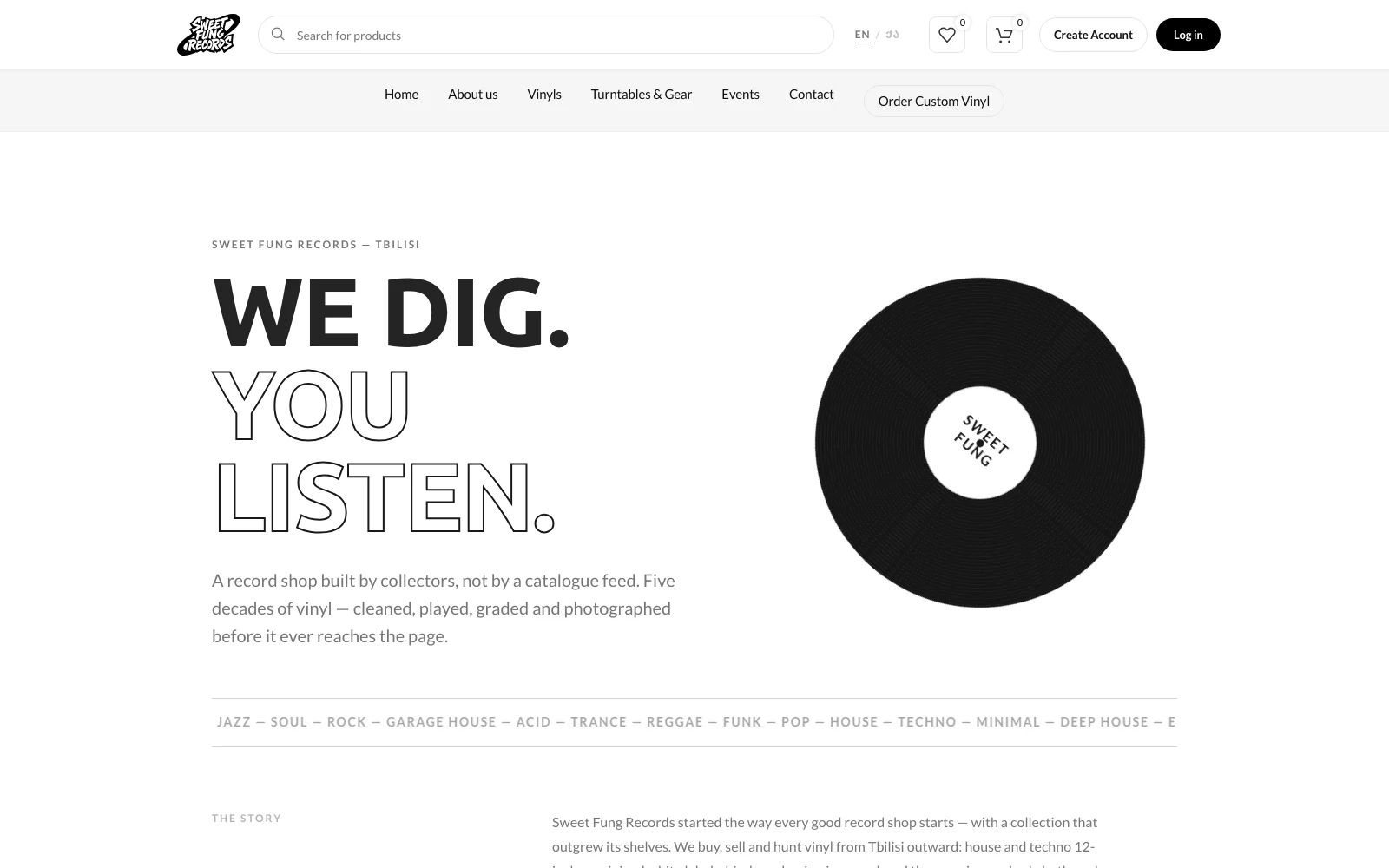
Task: Open the shopping cart icon
Action: pos(1004,35)
